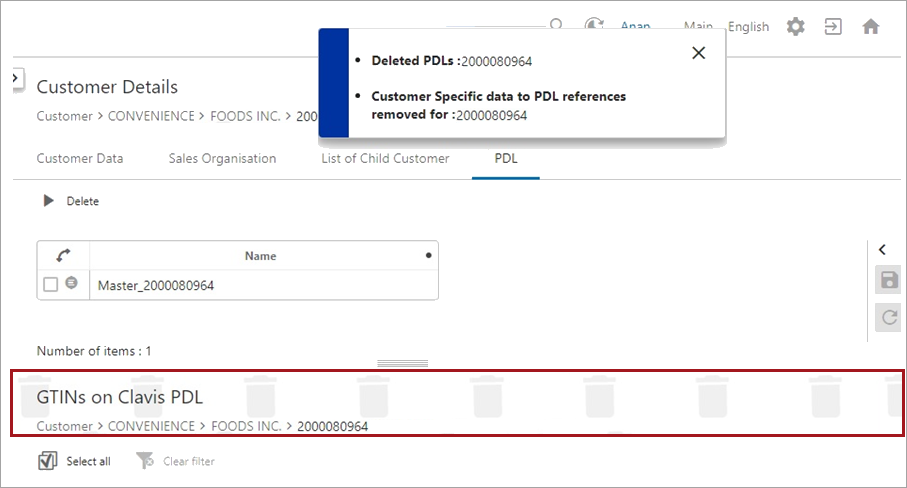Switch to the Customer Data tab
Viewport: 907px width, 488px height.
(x=80, y=158)
